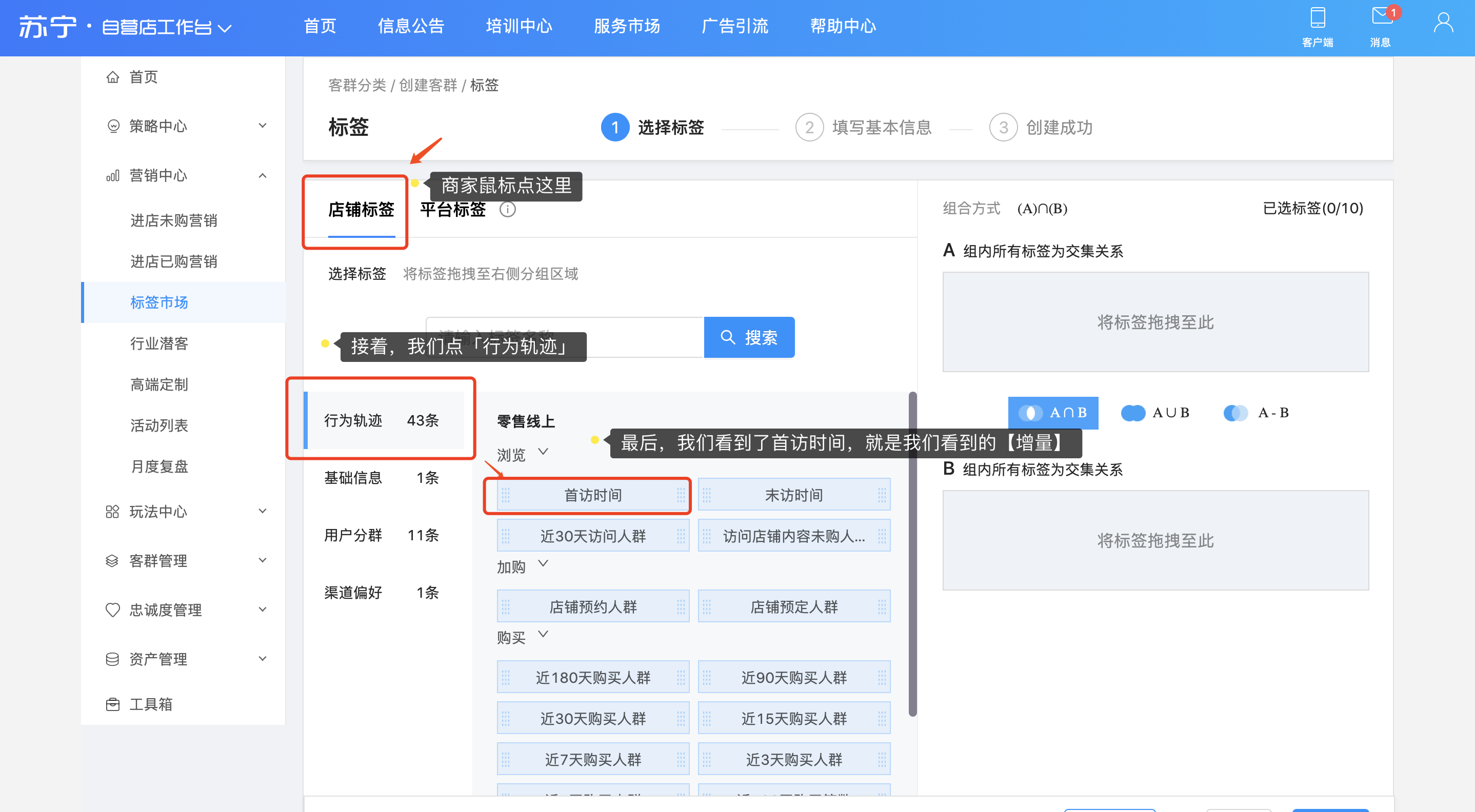Select the A∩B intersection mode

[1053, 413]
